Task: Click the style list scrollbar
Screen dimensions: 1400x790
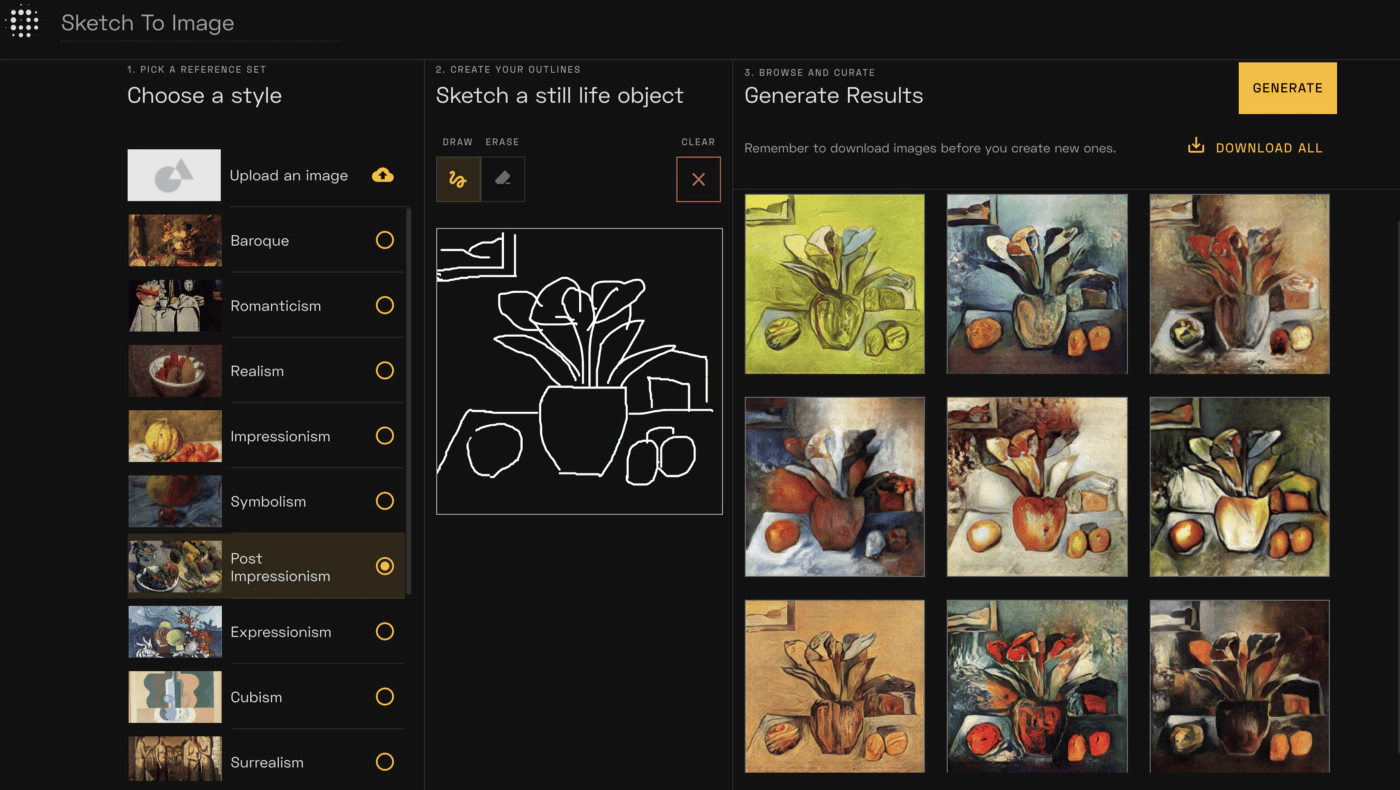Action: point(409,400)
